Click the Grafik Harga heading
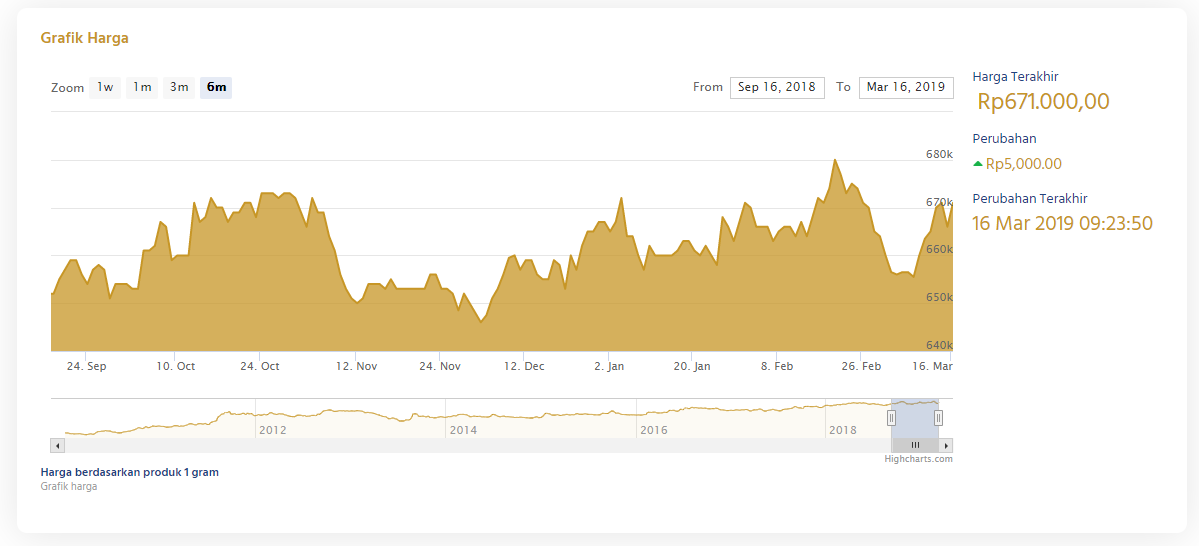The width and height of the screenshot is (1199, 546). (x=84, y=38)
